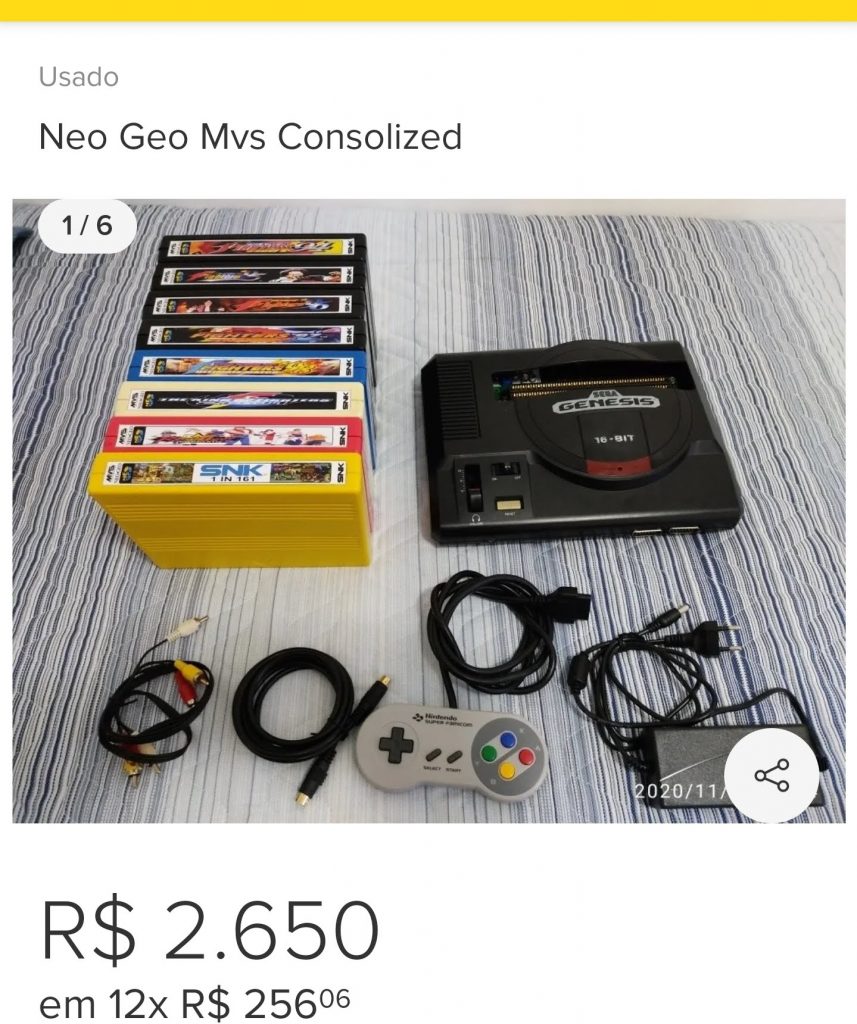Tap the 1 / 6 image counter badge

87,226
